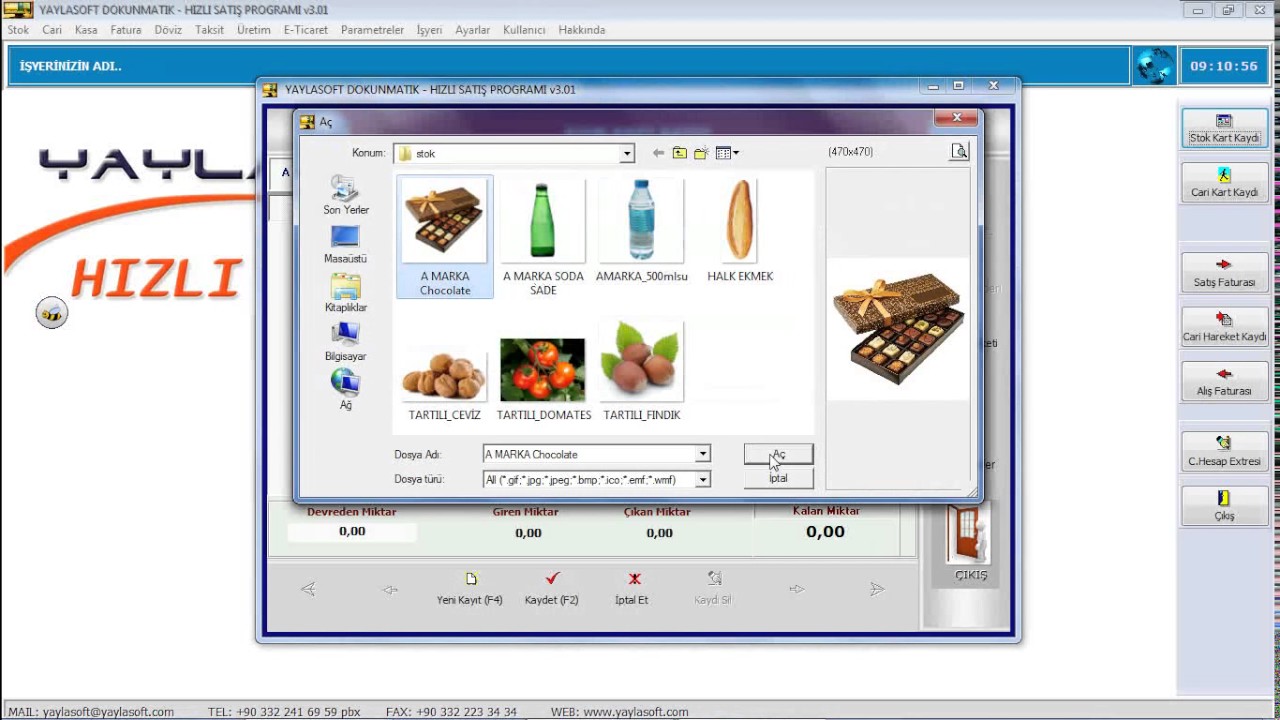Click the İptal cancel button
Screen dimensions: 1280x720
click(778, 478)
